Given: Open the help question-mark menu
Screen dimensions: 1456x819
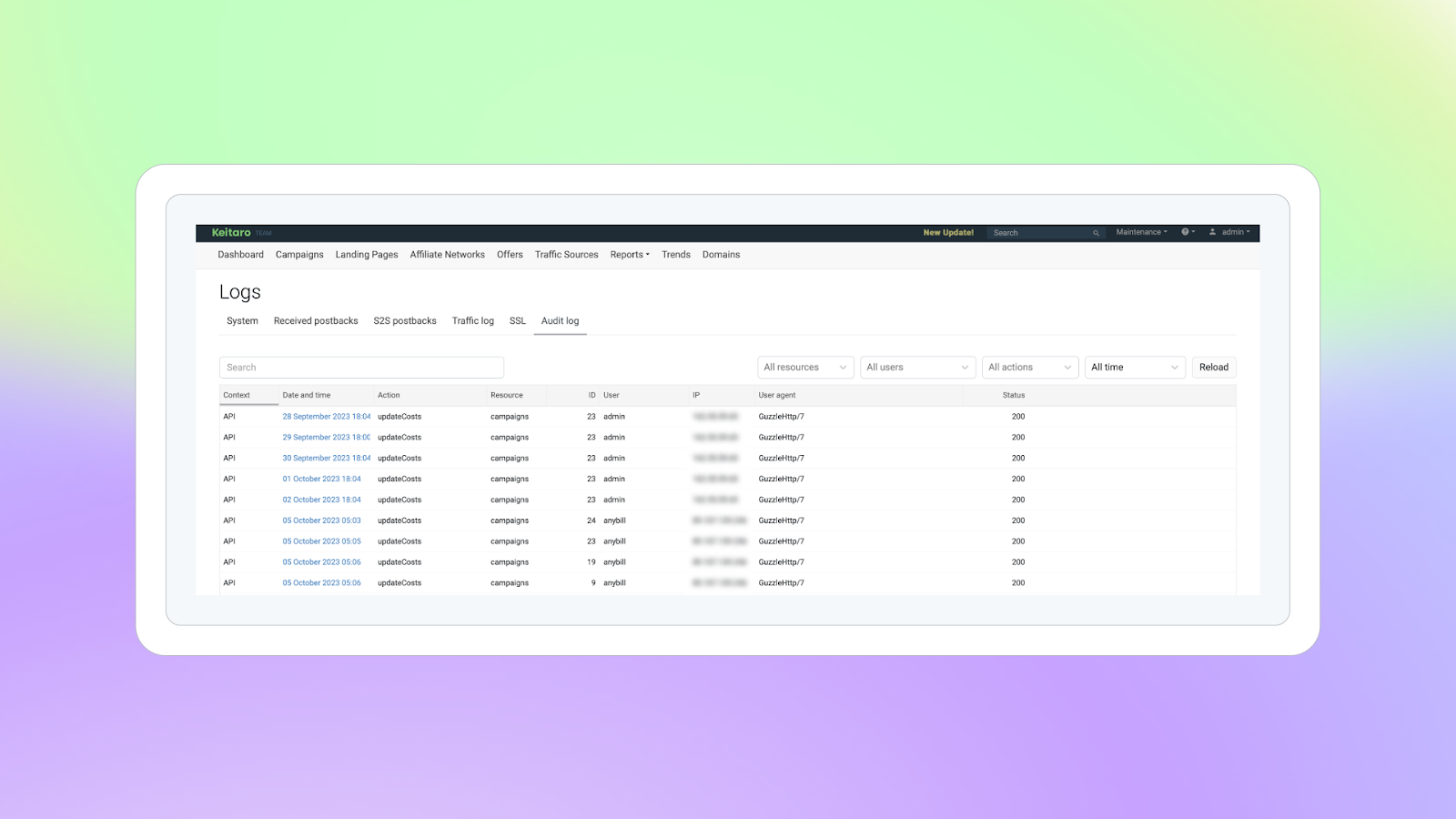Looking at the screenshot, I should 1188,232.
